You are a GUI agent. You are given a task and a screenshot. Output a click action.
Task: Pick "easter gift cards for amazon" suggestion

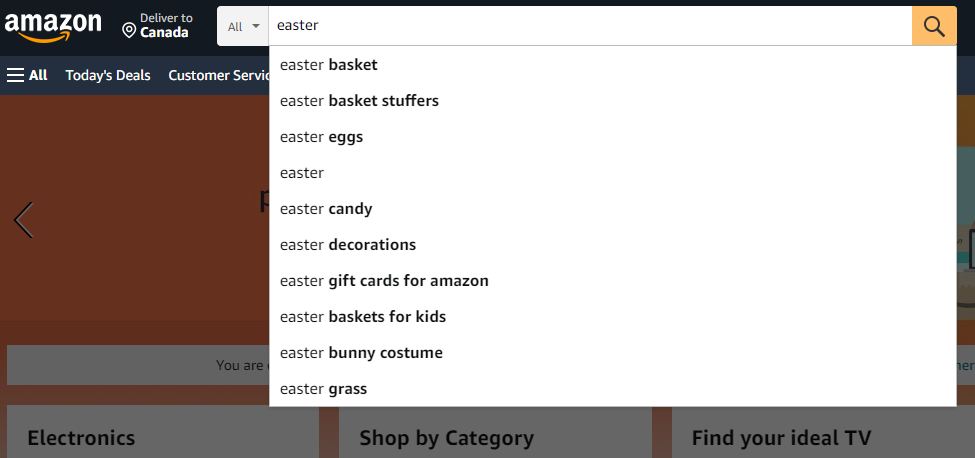coord(612,281)
